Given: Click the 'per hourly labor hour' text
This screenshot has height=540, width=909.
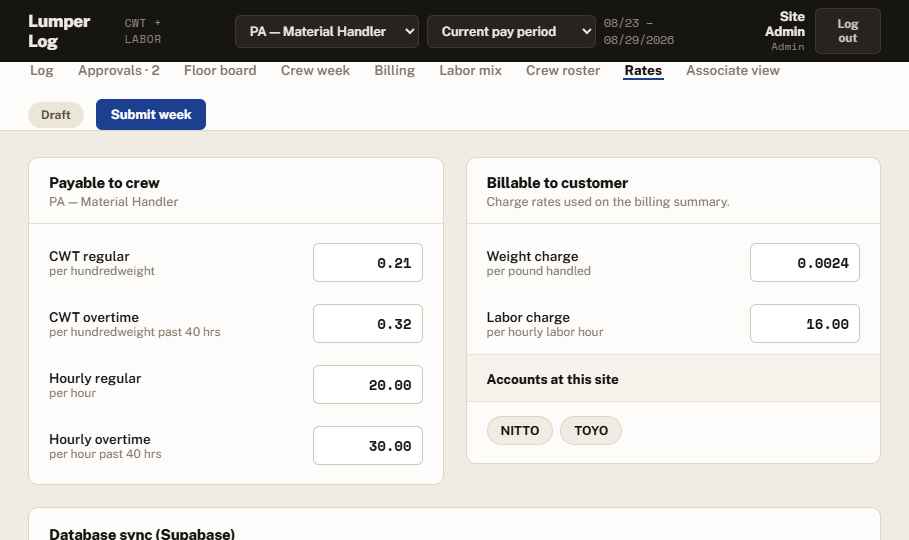Looking at the screenshot, I should click(545, 332).
